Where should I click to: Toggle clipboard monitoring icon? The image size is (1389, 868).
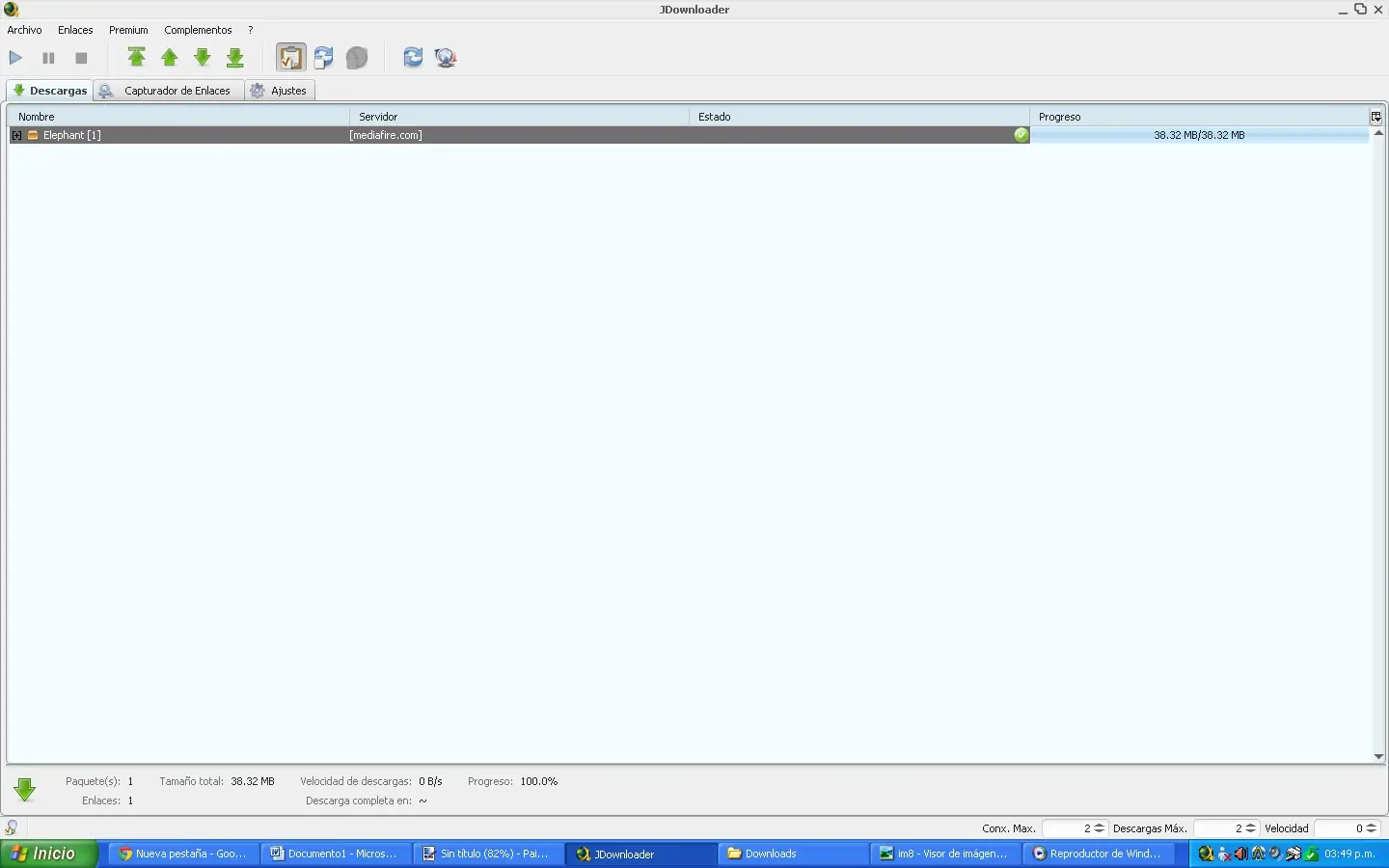[x=290, y=58]
